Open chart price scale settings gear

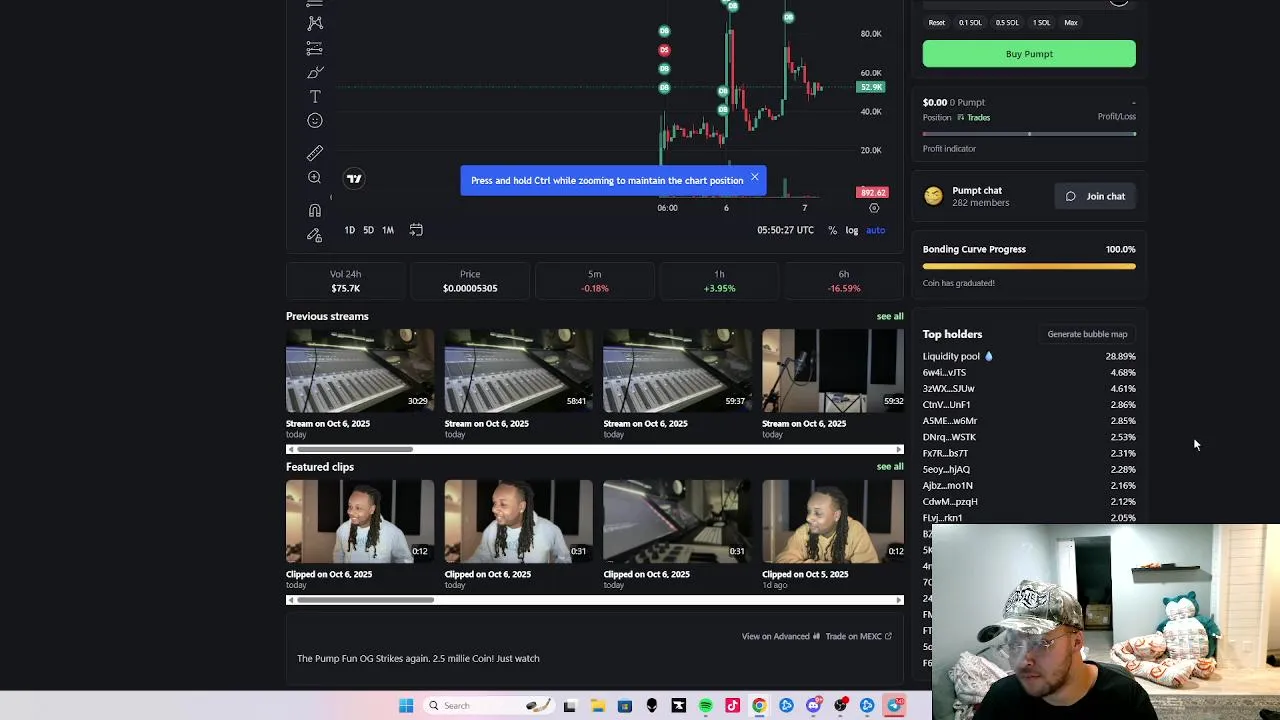tap(874, 208)
